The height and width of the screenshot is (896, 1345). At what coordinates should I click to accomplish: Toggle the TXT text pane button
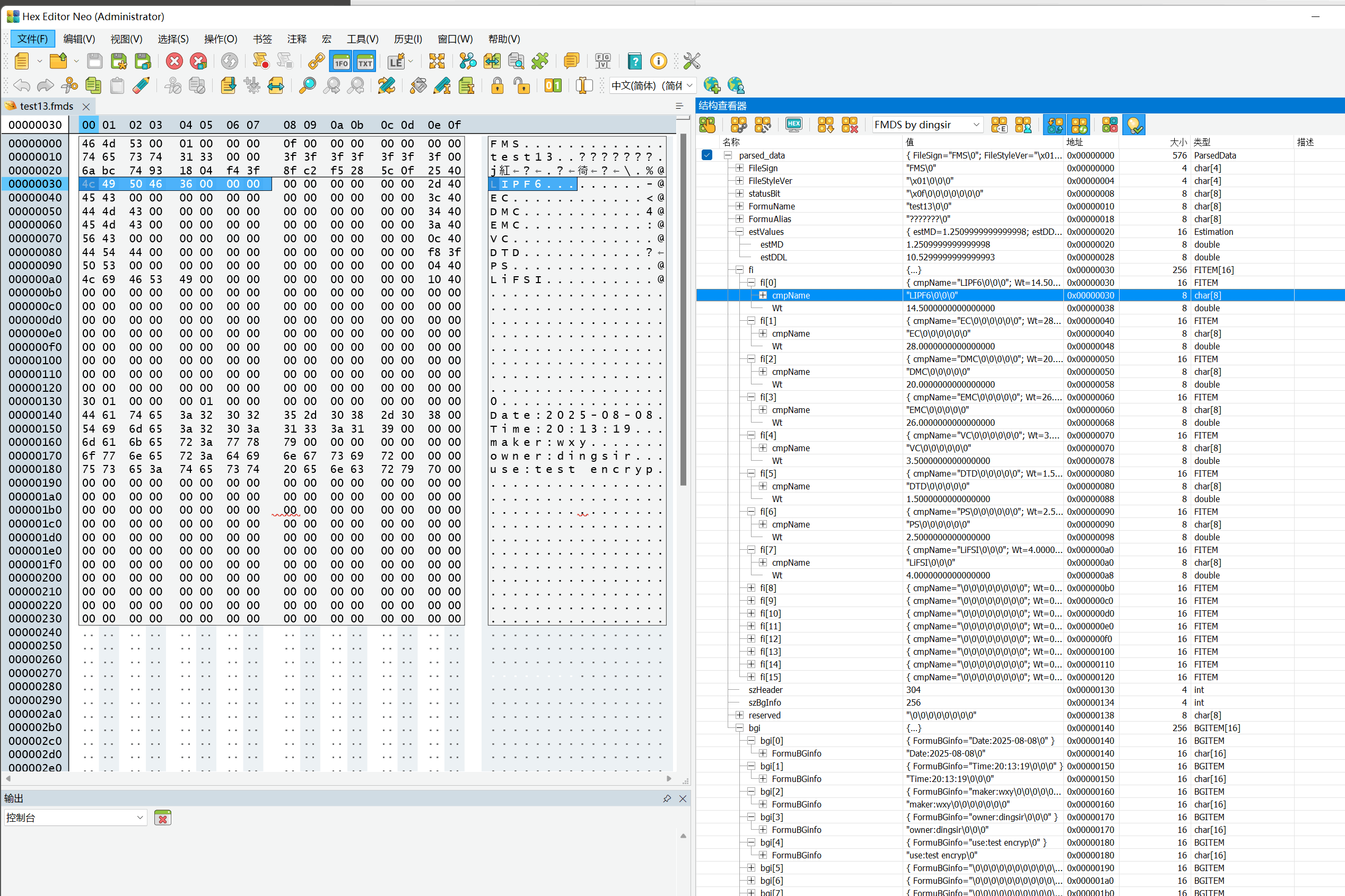365,61
